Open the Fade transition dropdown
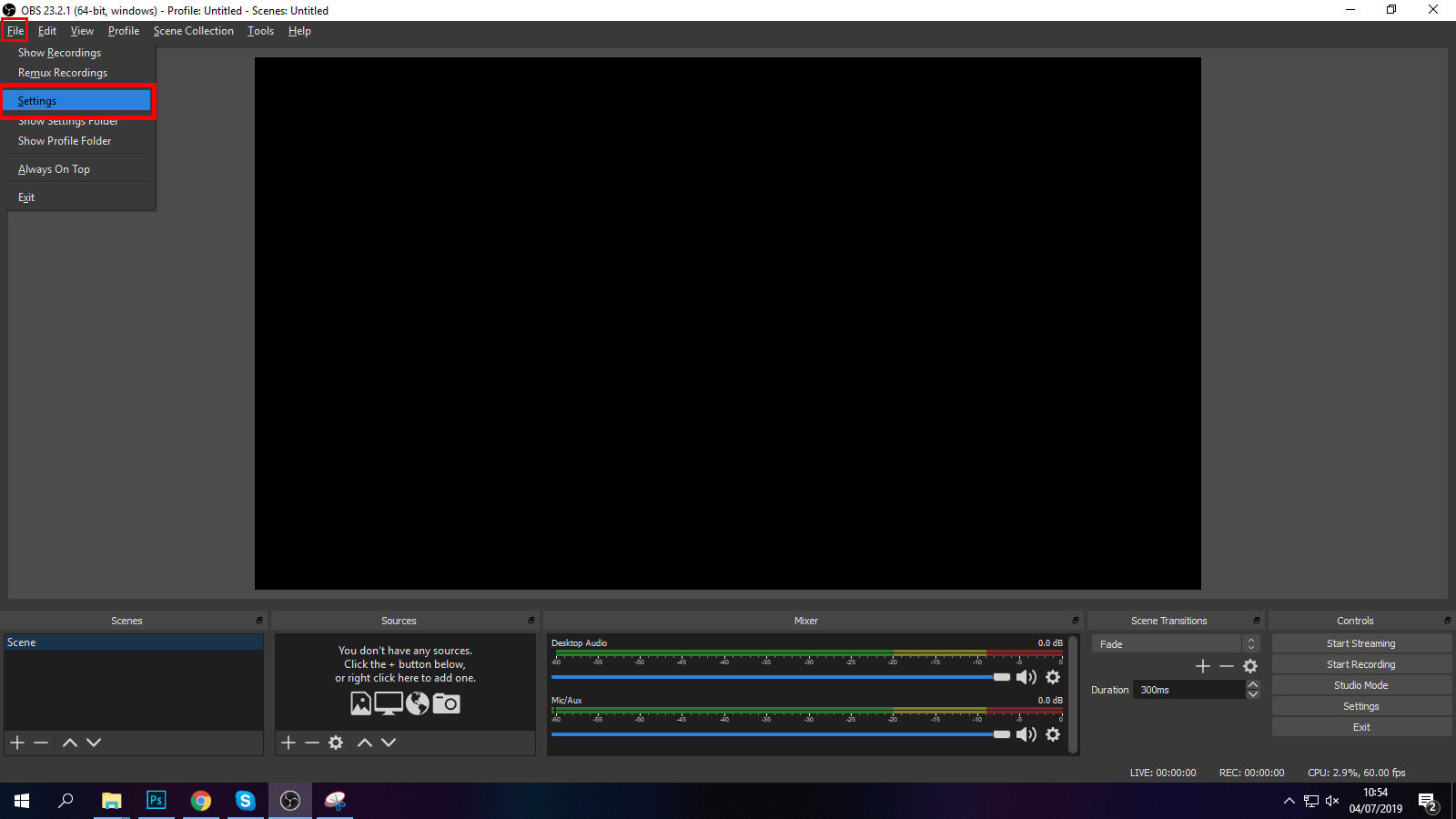Viewport: 1456px width, 819px height. (x=1175, y=644)
